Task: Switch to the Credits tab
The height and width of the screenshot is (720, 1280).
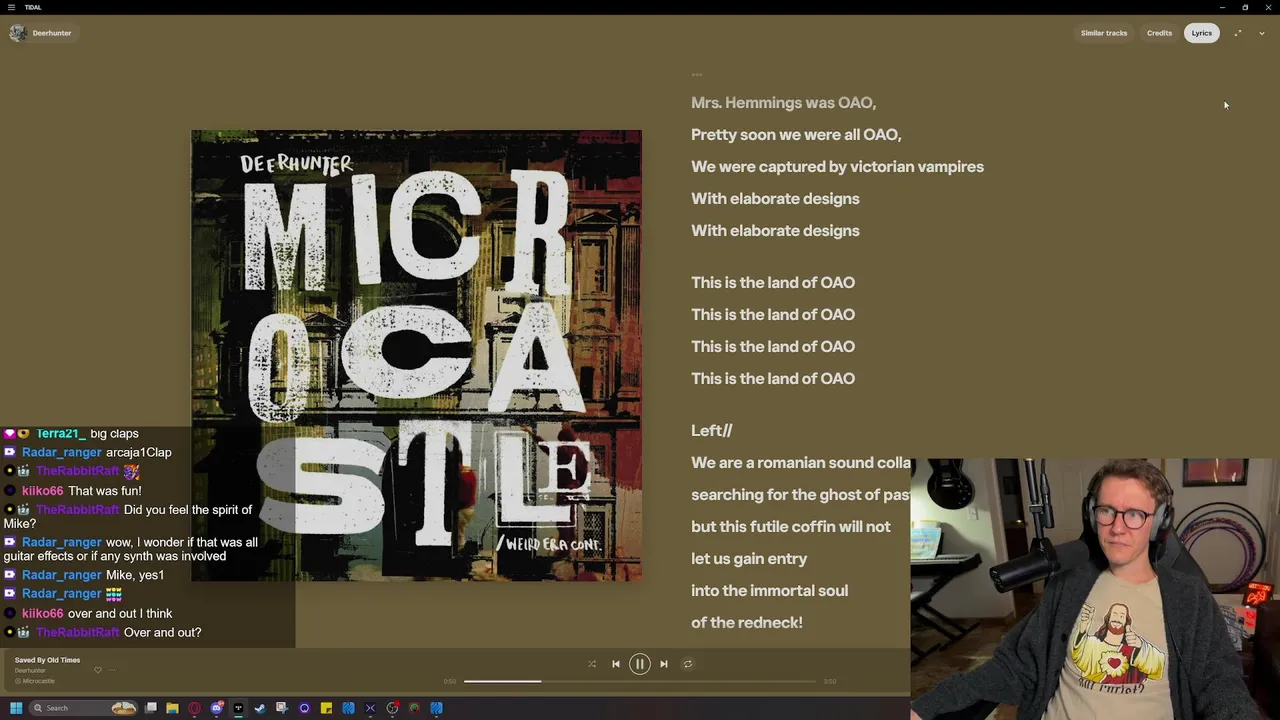Action: [x=1159, y=33]
